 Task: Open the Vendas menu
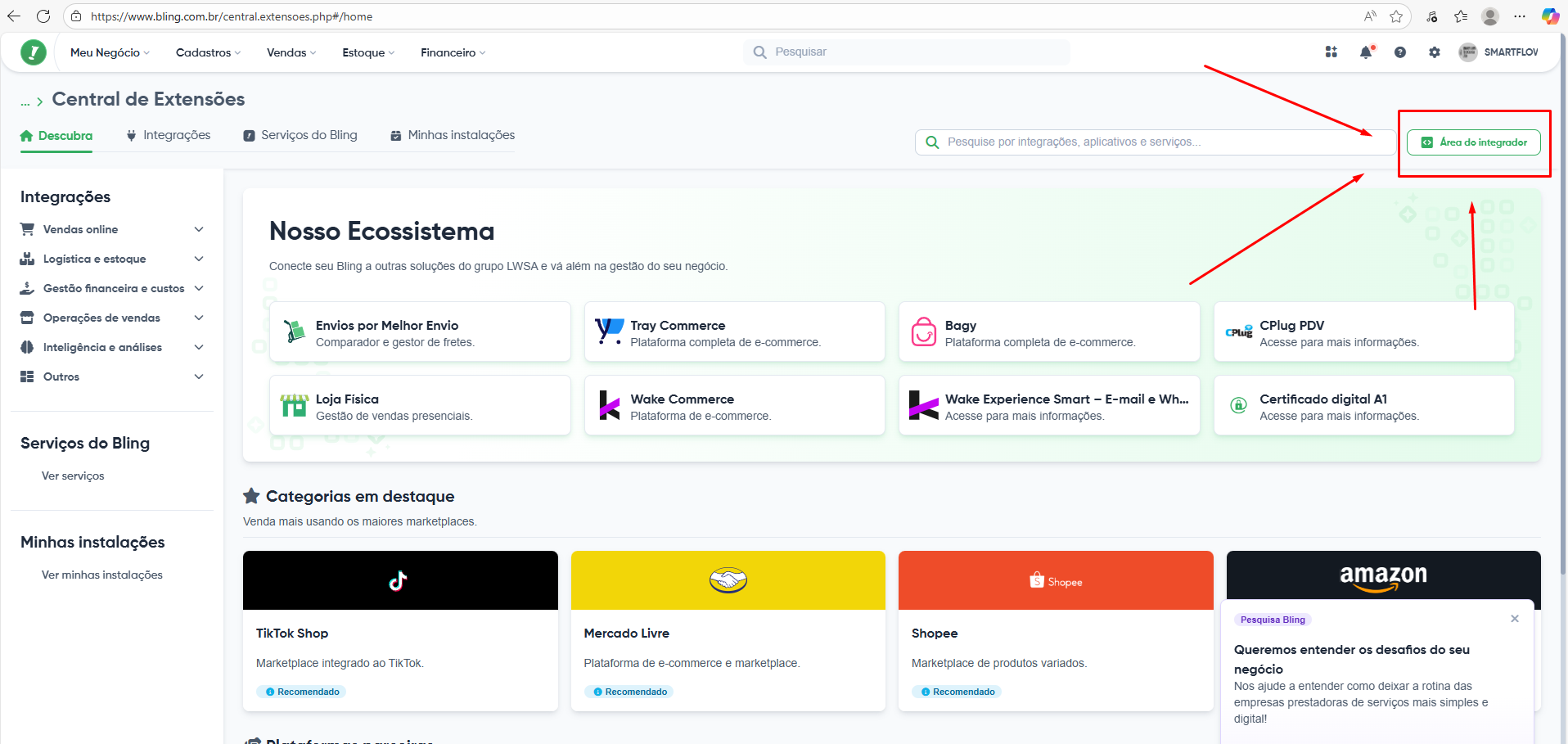291,52
